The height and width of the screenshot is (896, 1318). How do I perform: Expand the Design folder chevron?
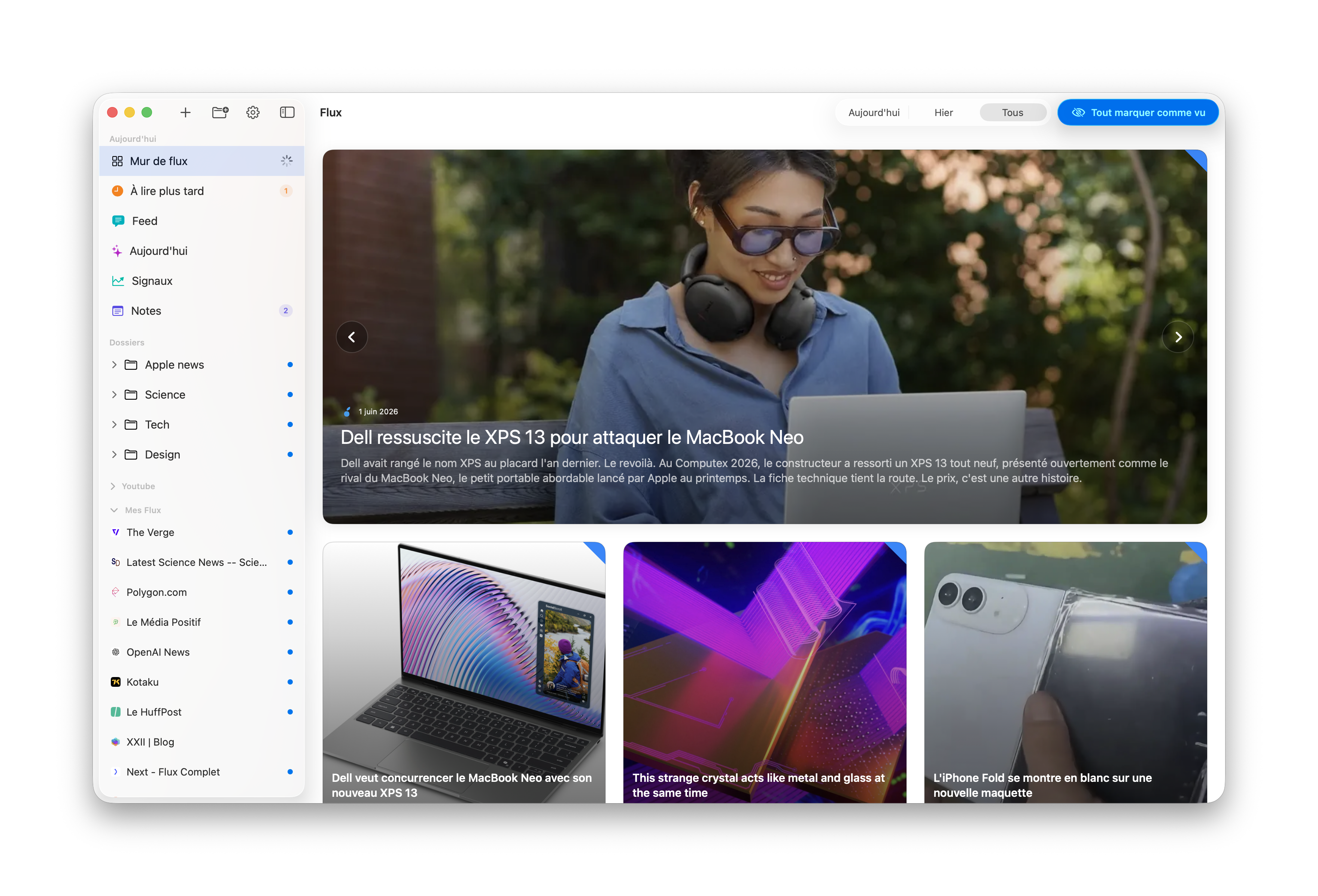(114, 455)
